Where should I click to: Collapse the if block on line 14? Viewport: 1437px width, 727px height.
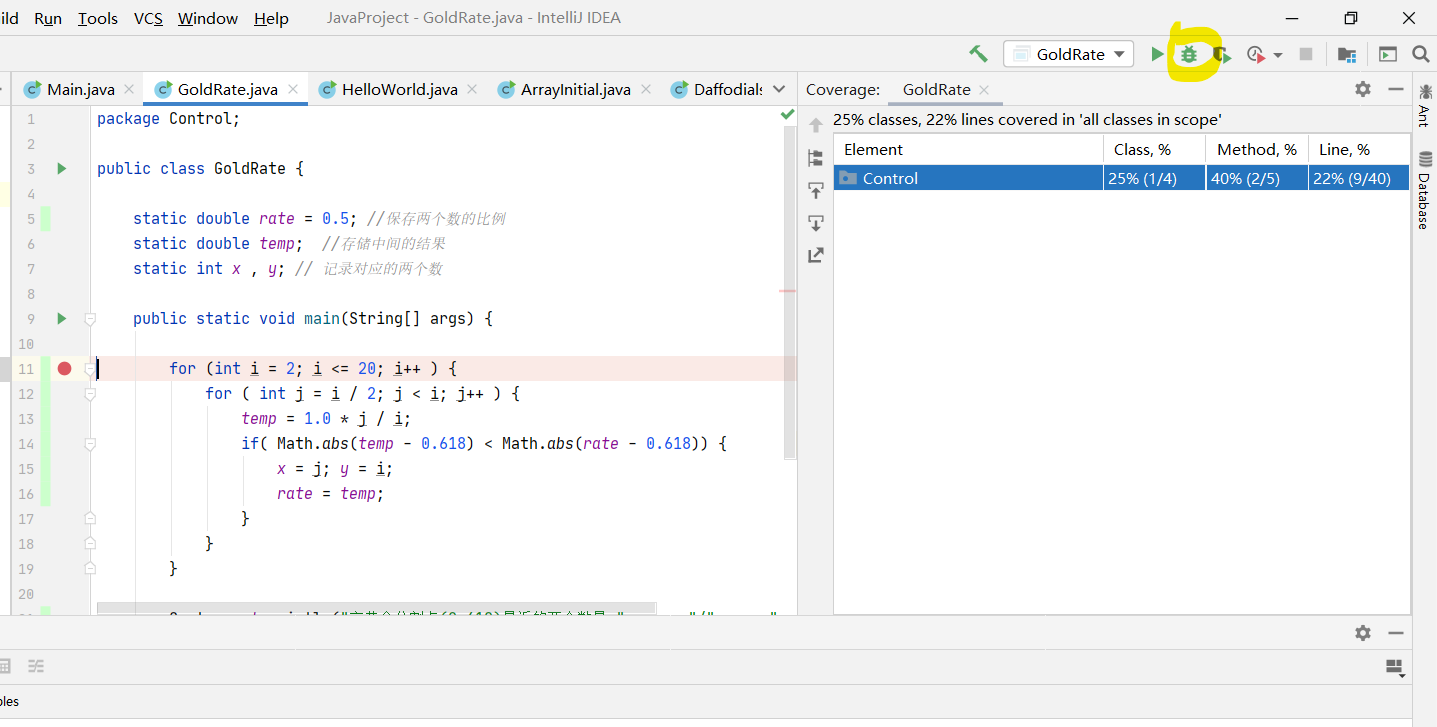[90, 444]
